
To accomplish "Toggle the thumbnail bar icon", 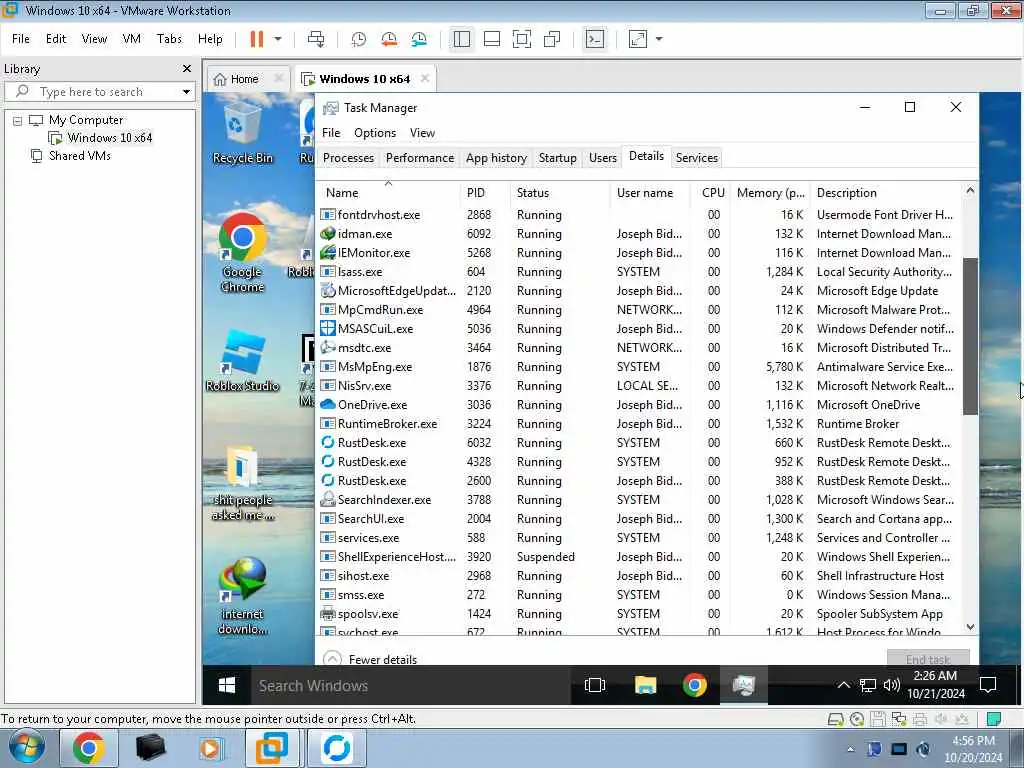I will [492, 39].
